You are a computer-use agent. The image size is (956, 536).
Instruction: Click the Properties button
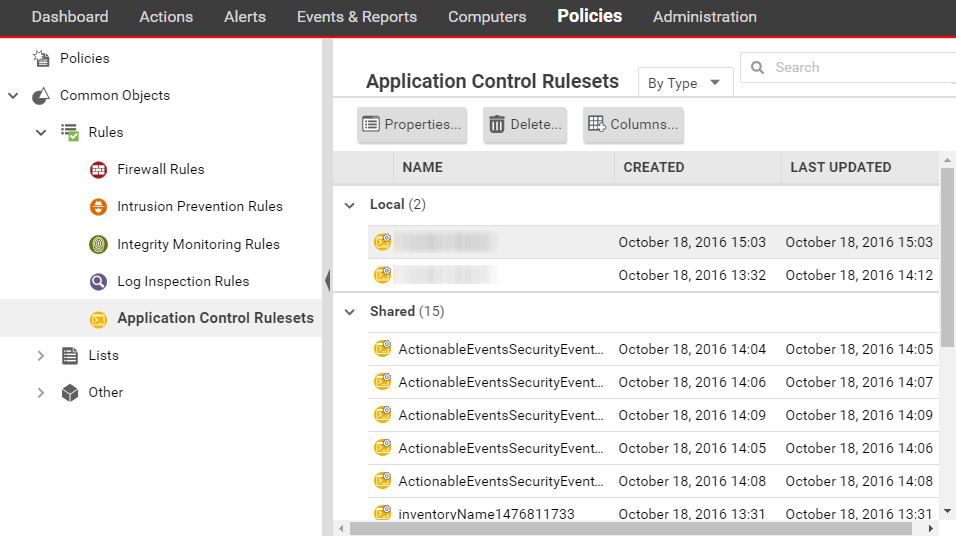pyautogui.click(x=412, y=125)
